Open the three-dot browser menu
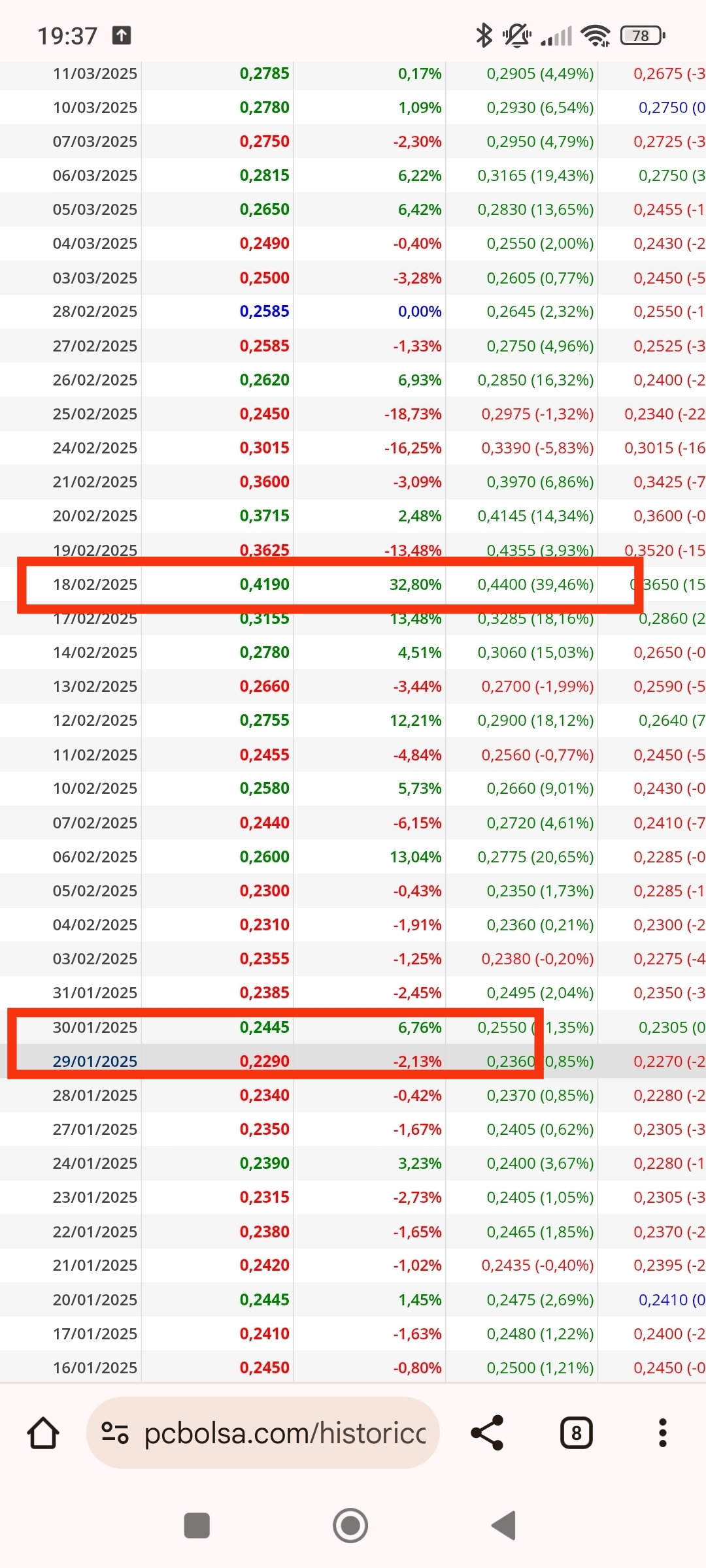The height and width of the screenshot is (1568, 706). pos(663,1433)
